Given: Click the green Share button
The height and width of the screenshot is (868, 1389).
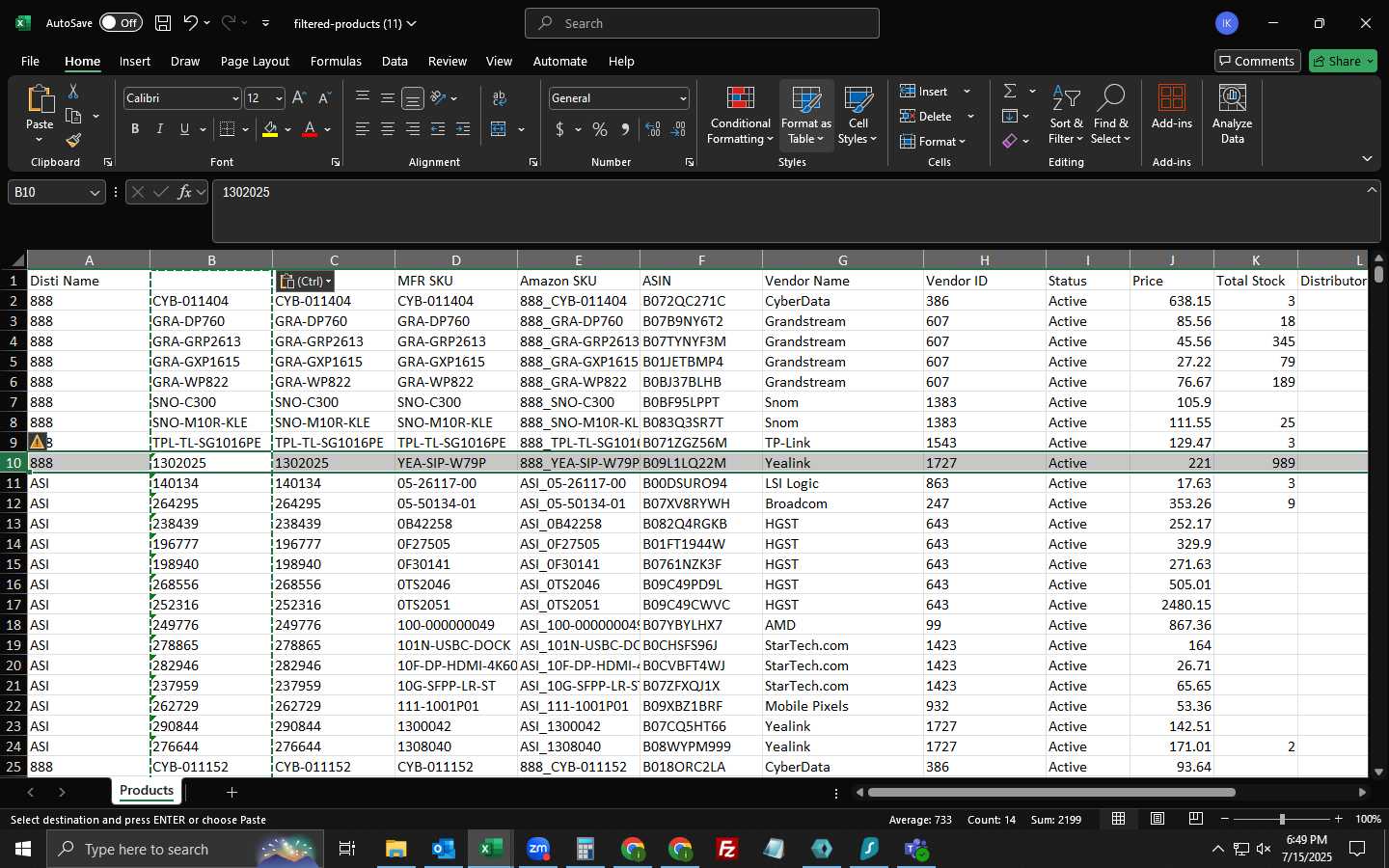Looking at the screenshot, I should click(1343, 61).
